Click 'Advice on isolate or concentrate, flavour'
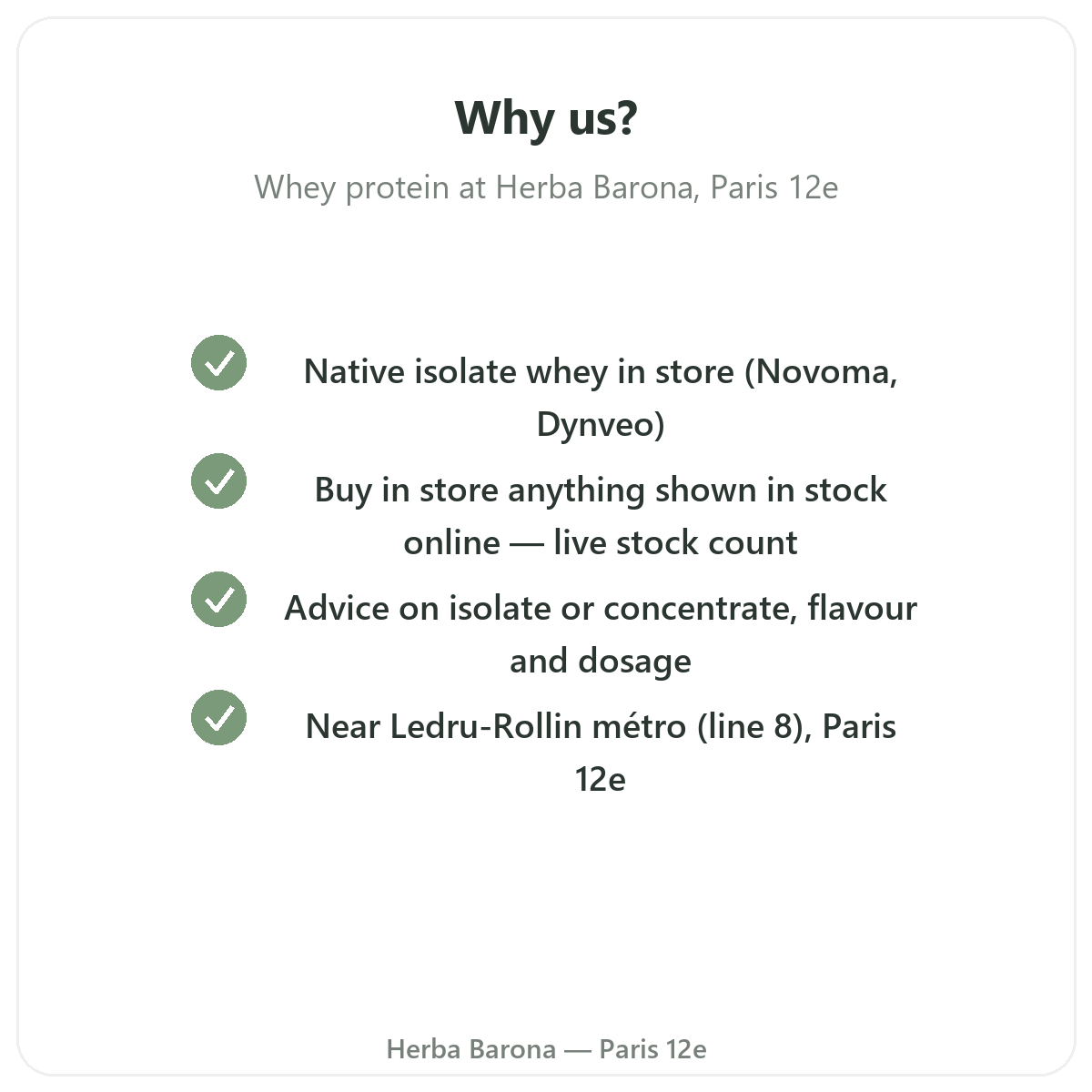1092x1092 pixels. [601, 608]
